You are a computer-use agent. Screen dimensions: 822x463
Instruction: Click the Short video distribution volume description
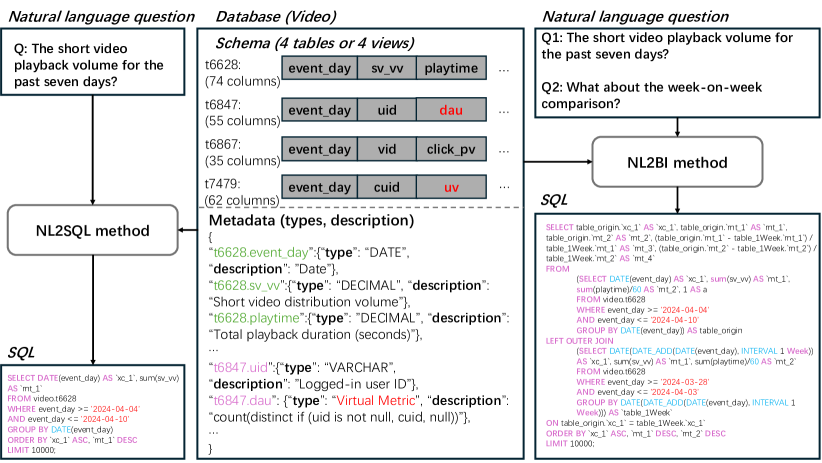tap(310, 302)
